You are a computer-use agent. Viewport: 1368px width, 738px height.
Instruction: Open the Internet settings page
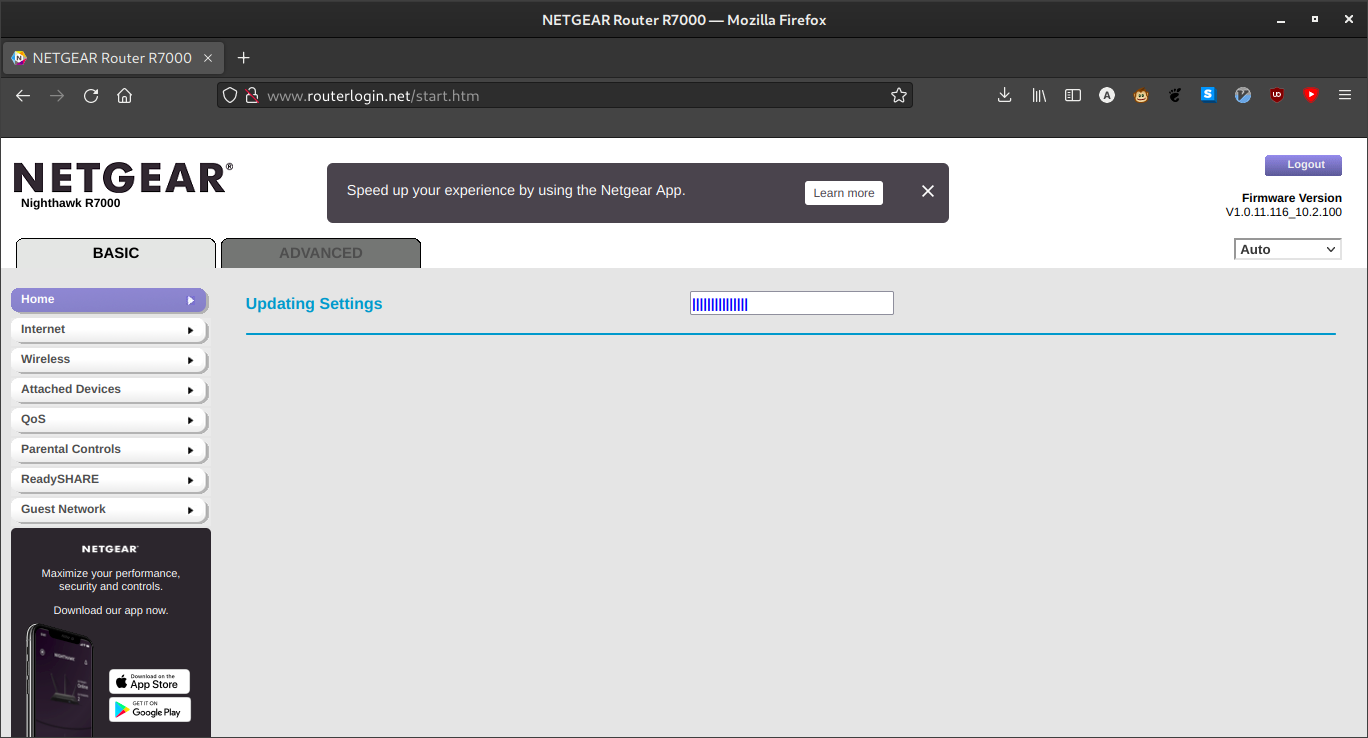tap(109, 329)
